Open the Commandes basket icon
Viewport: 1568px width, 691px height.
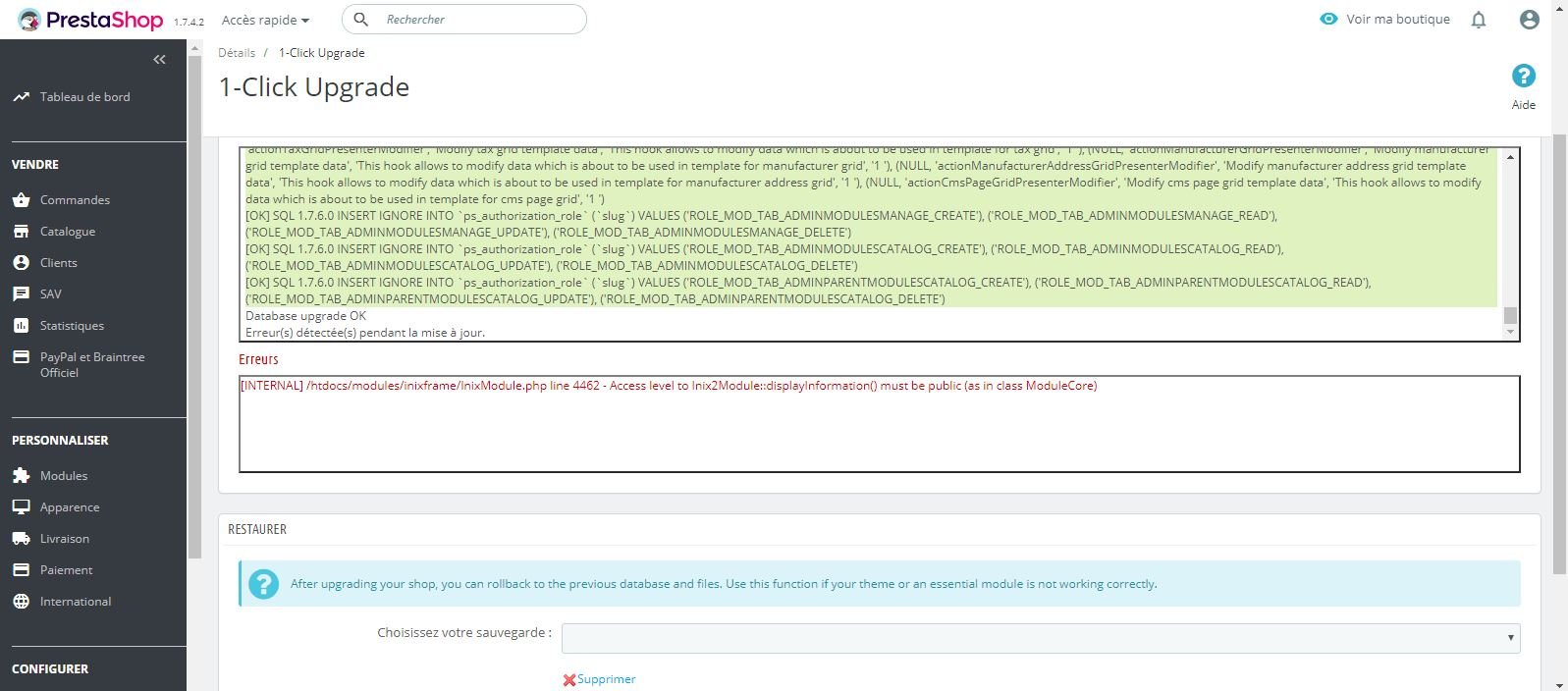click(22, 200)
